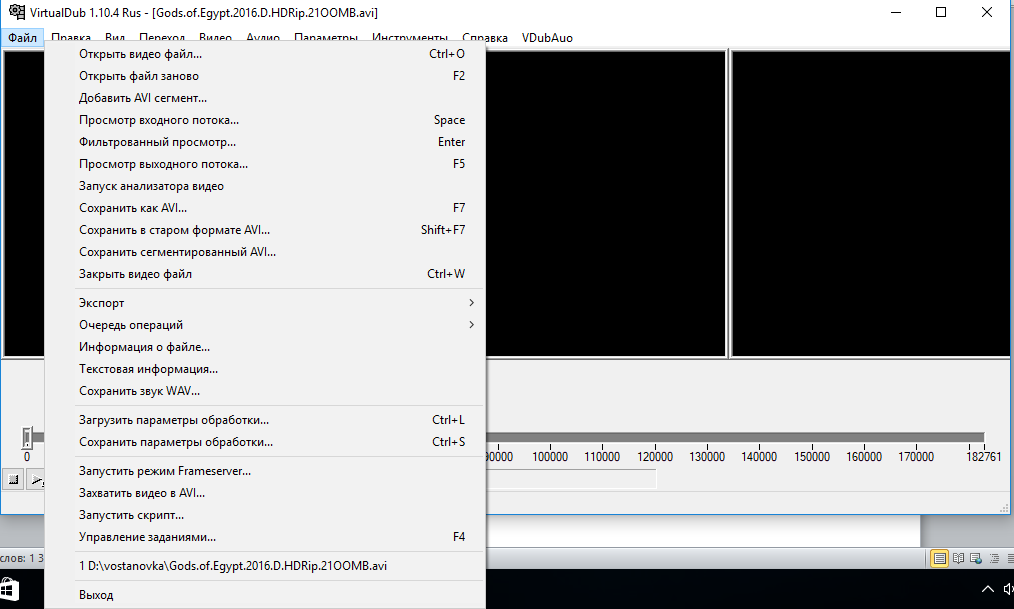
Task: Open the Инструменты menu
Action: [410, 37]
